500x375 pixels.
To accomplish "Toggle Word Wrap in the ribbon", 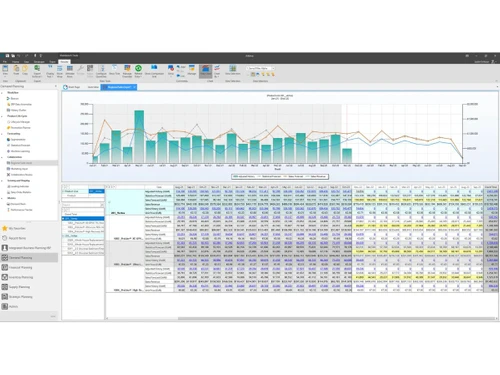I will click(x=59, y=71).
